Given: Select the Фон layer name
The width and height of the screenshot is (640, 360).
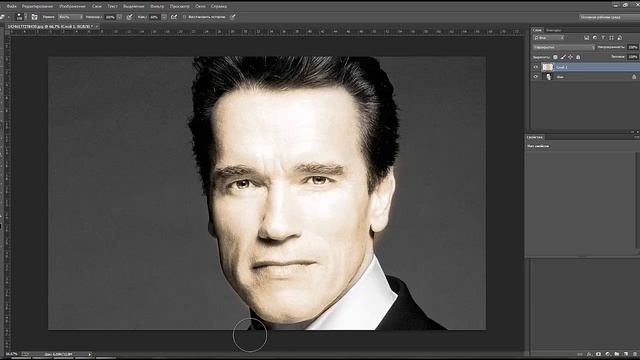Looking at the screenshot, I should coord(560,77).
